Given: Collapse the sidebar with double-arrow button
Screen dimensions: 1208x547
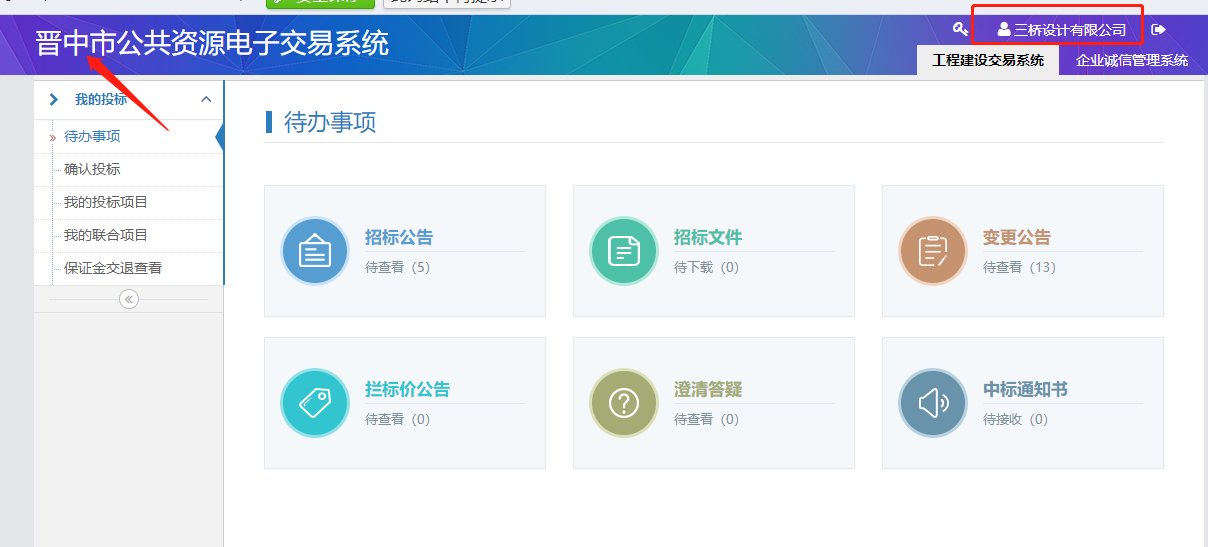Looking at the screenshot, I should pos(129,299).
